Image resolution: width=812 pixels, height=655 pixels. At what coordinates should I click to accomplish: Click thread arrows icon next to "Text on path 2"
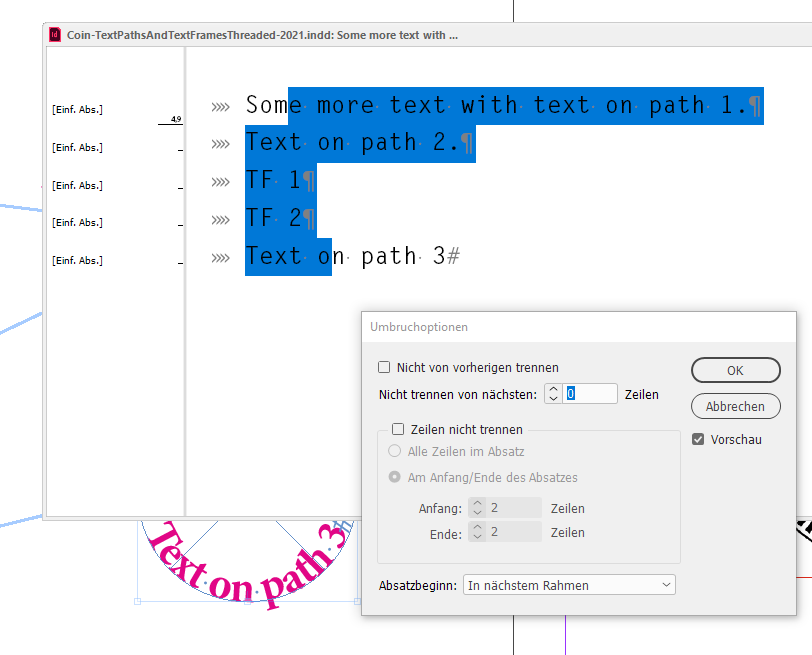point(219,142)
